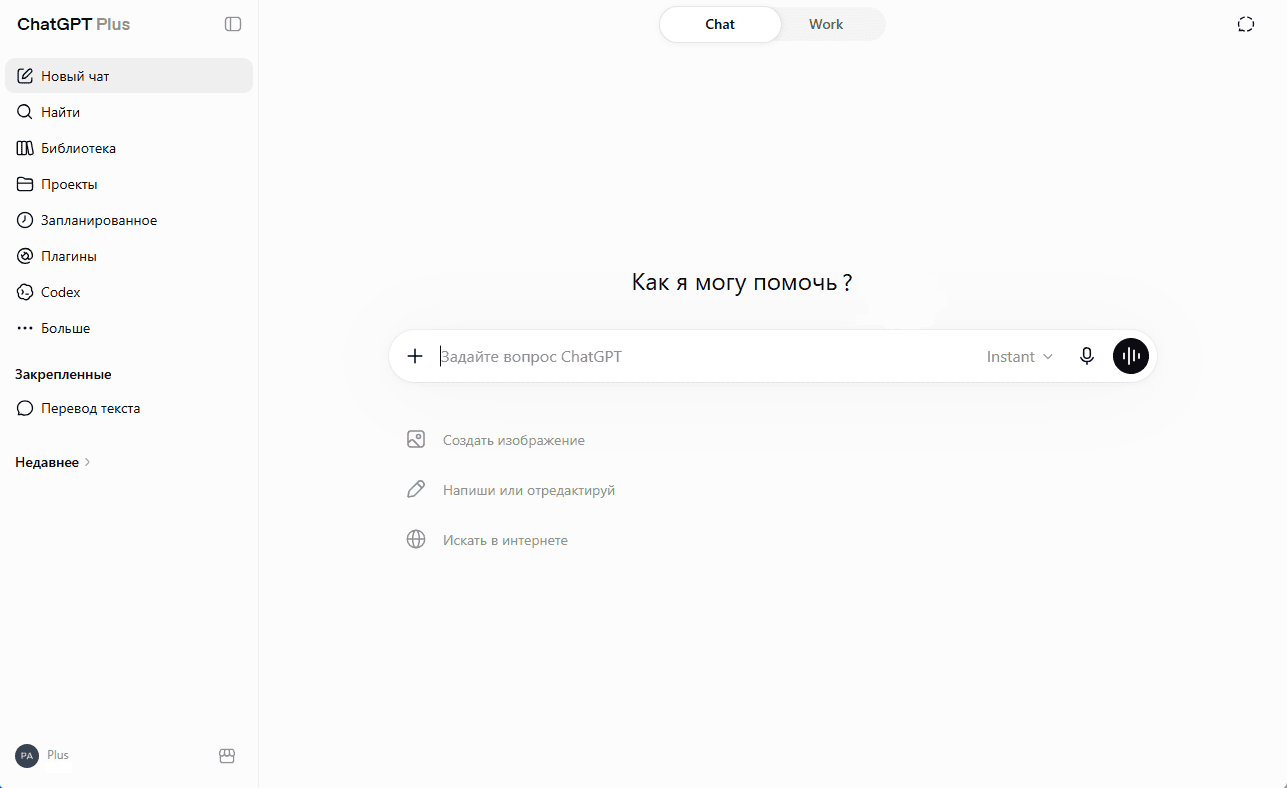Image resolution: width=1287 pixels, height=788 pixels.
Task: Show more options via Больше
Action: tap(129, 328)
